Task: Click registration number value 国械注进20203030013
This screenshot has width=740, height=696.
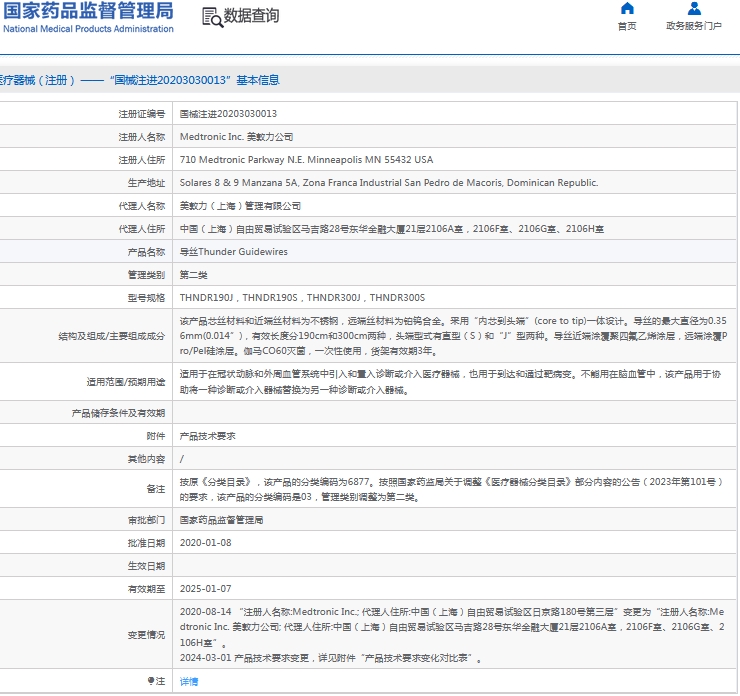Action: tap(228, 114)
